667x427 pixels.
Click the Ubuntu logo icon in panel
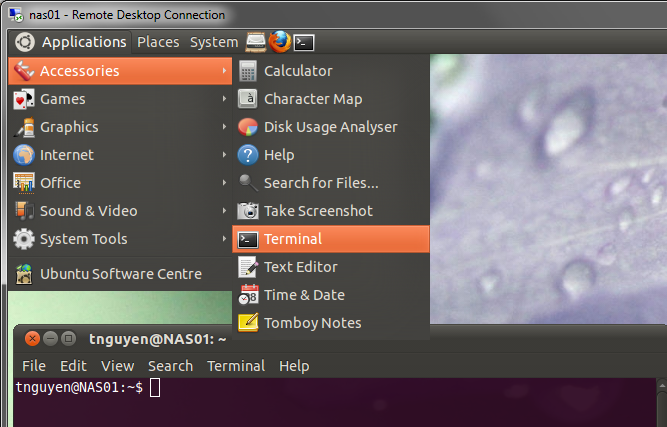(24, 42)
